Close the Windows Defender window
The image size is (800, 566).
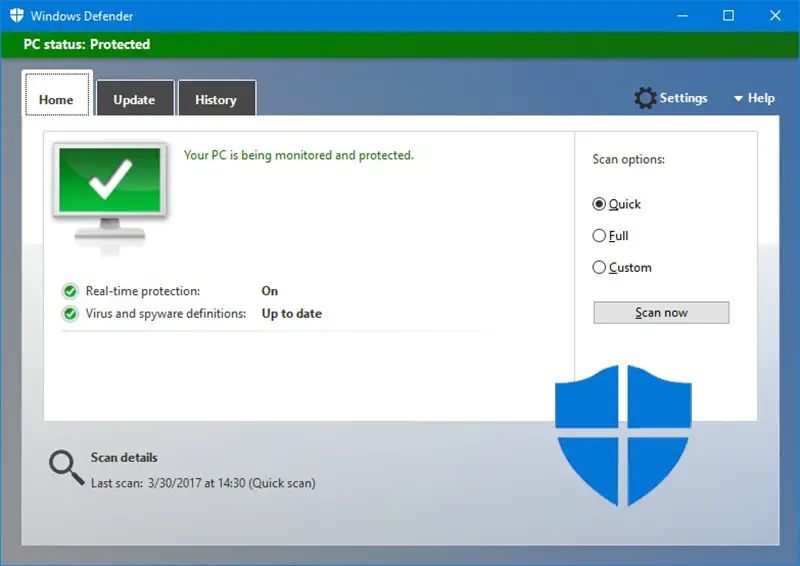(x=775, y=16)
